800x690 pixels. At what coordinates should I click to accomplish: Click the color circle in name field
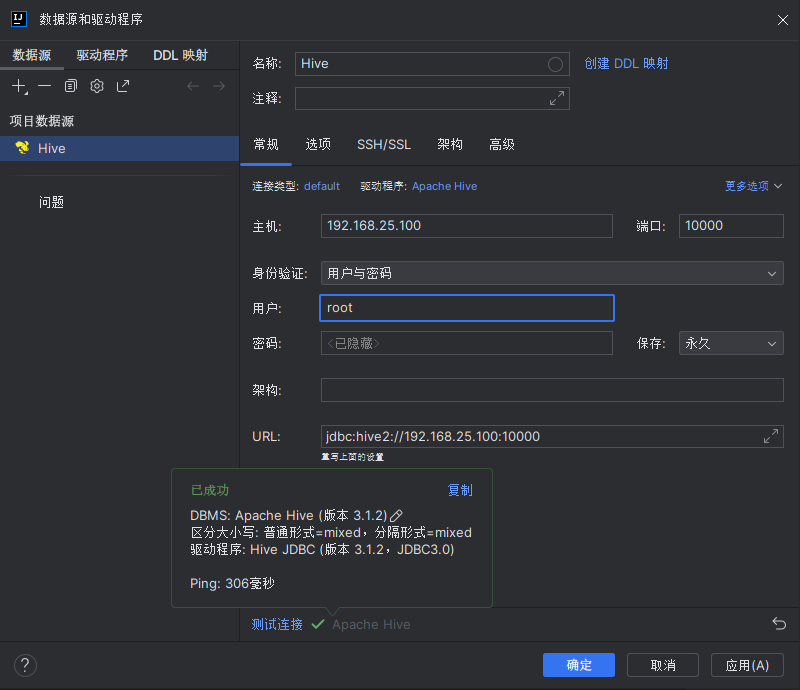(556, 64)
